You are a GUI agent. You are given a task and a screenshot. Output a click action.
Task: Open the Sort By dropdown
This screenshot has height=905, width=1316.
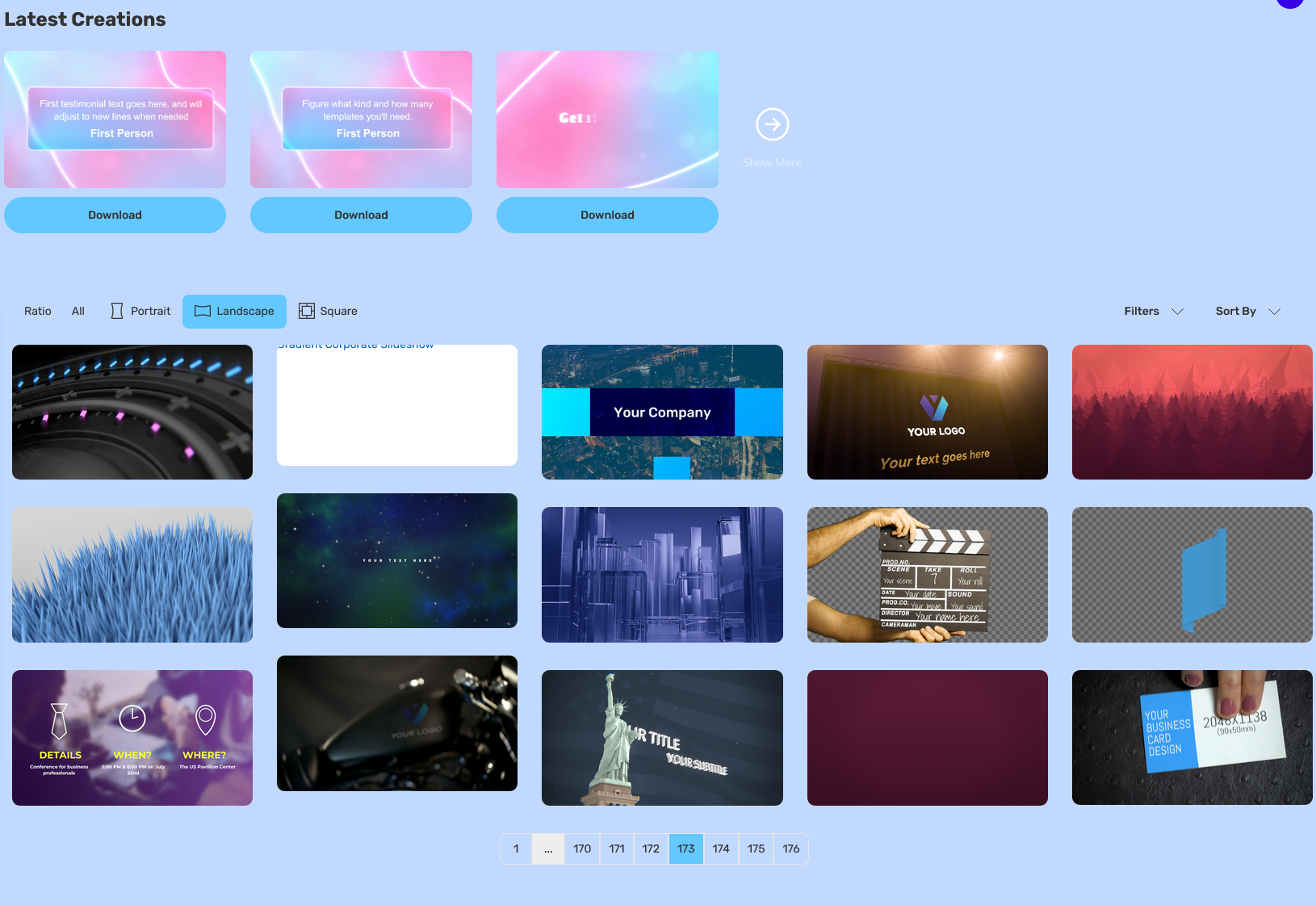1247,312
